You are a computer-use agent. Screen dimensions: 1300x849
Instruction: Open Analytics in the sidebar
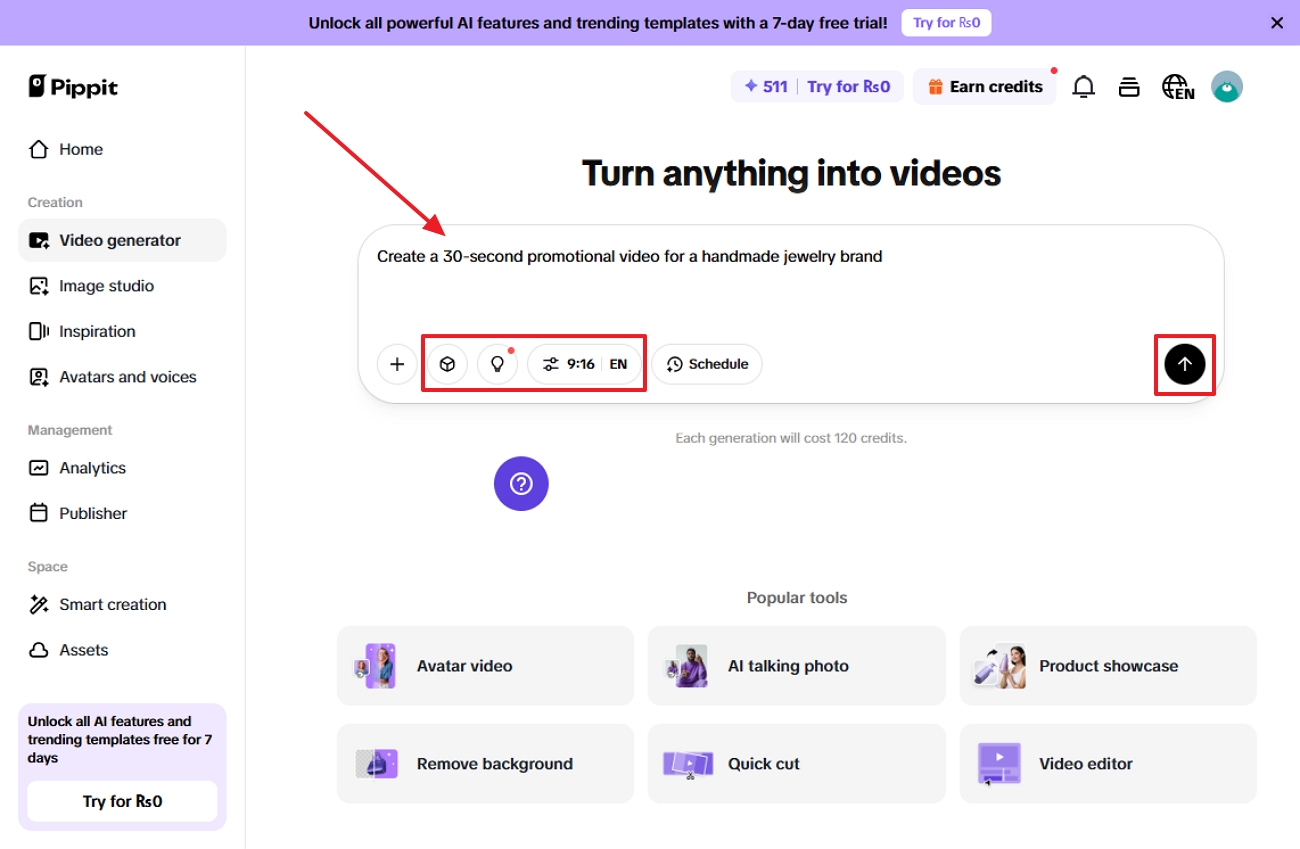click(x=122, y=468)
